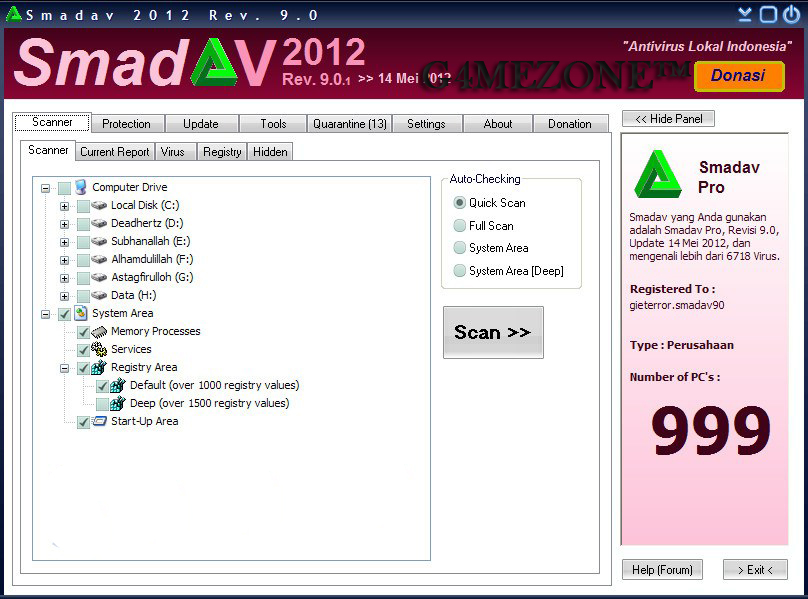Click the Local Disk (C:) drive icon

99,206
